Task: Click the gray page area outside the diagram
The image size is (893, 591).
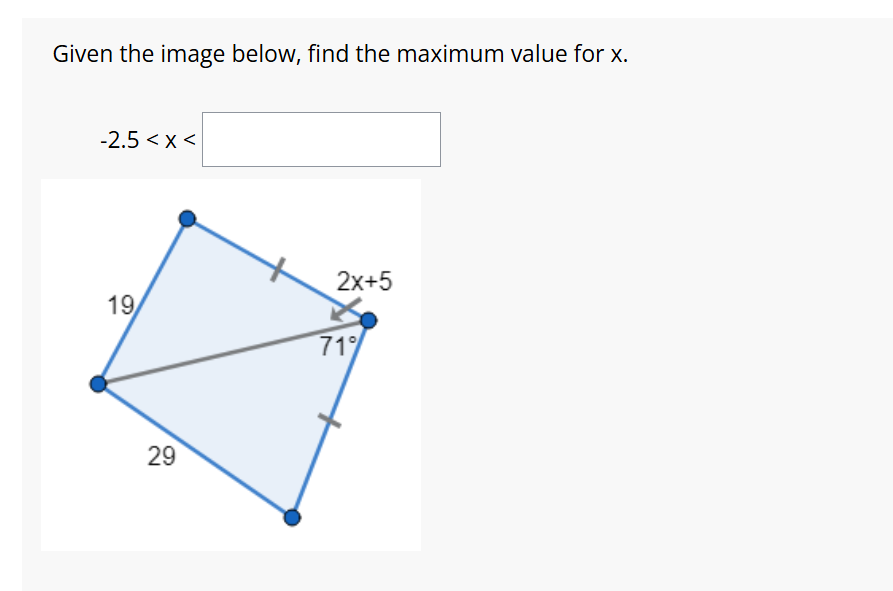Action: coord(650,400)
